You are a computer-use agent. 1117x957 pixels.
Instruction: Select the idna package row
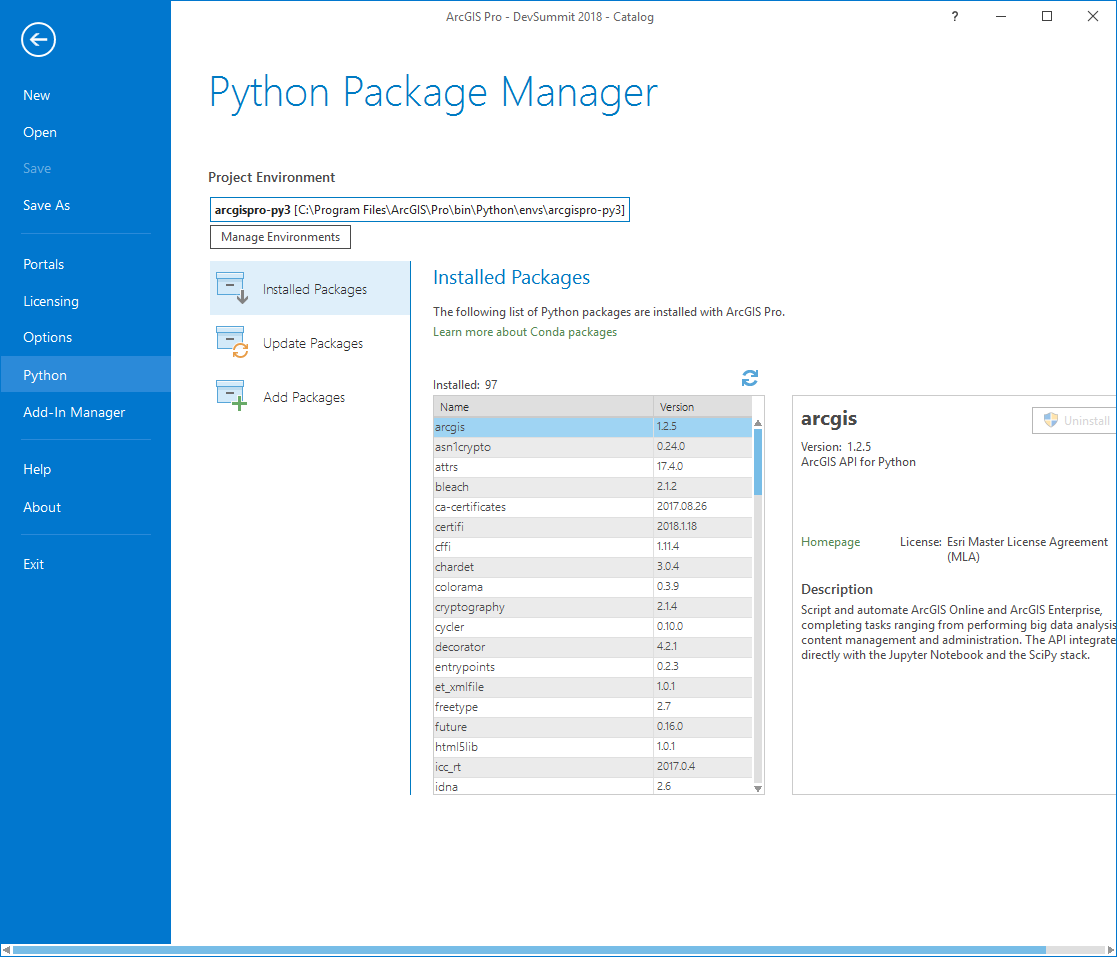click(x=593, y=786)
